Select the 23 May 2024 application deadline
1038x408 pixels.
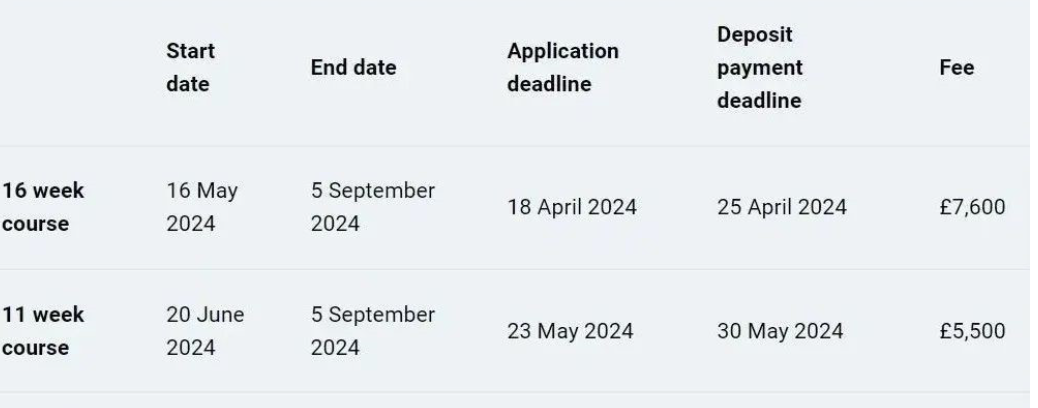569,331
